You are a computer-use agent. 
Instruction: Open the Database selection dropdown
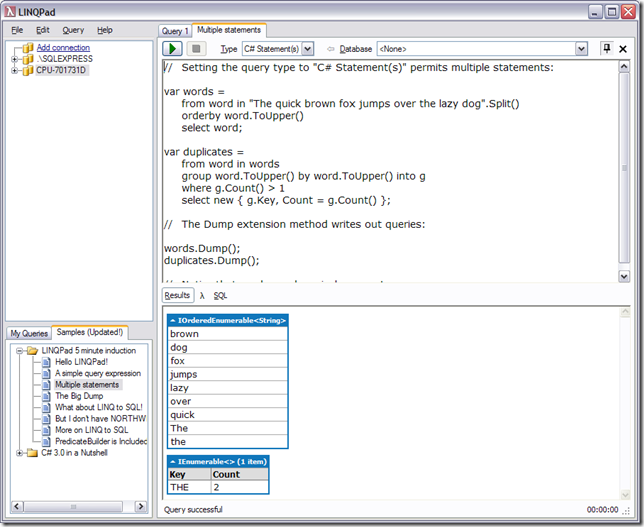pyautogui.click(x=581, y=48)
